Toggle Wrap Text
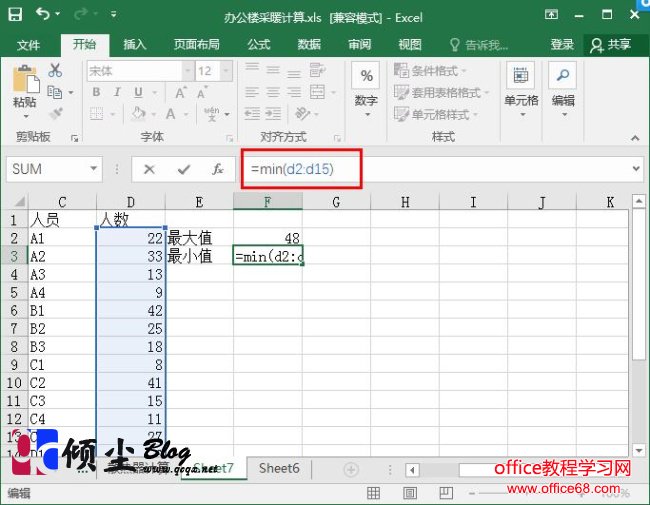Viewport: 650px width, 505px height. click(x=318, y=70)
